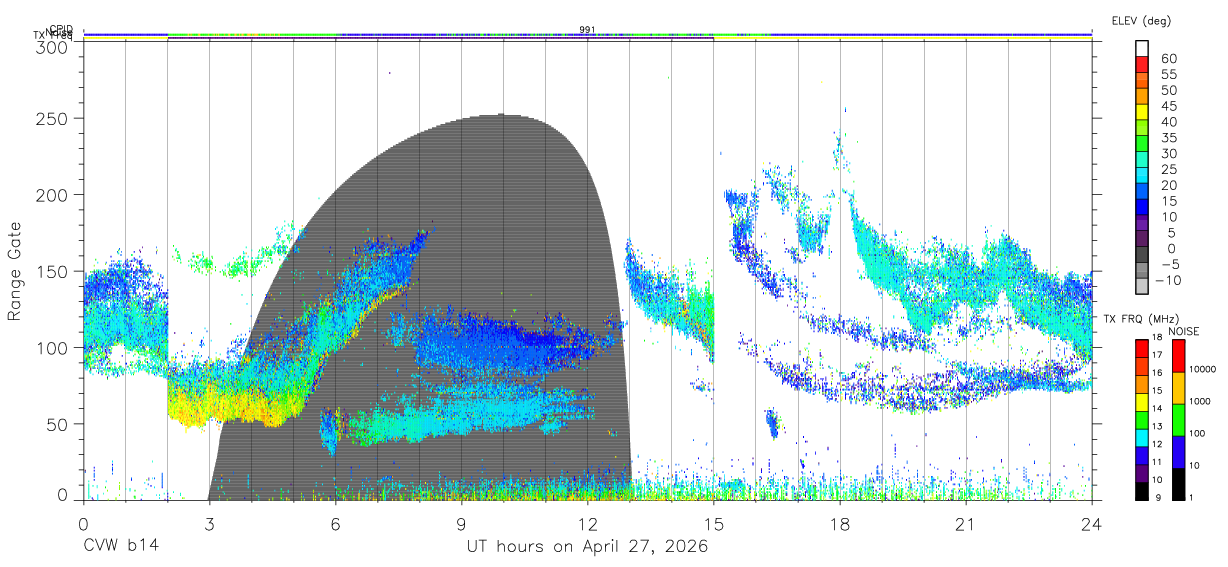This screenshot has height=567, width=1228.
Task: Click the 'ELEV (deg)' colorbar title
Action: pyautogui.click(x=1141, y=20)
